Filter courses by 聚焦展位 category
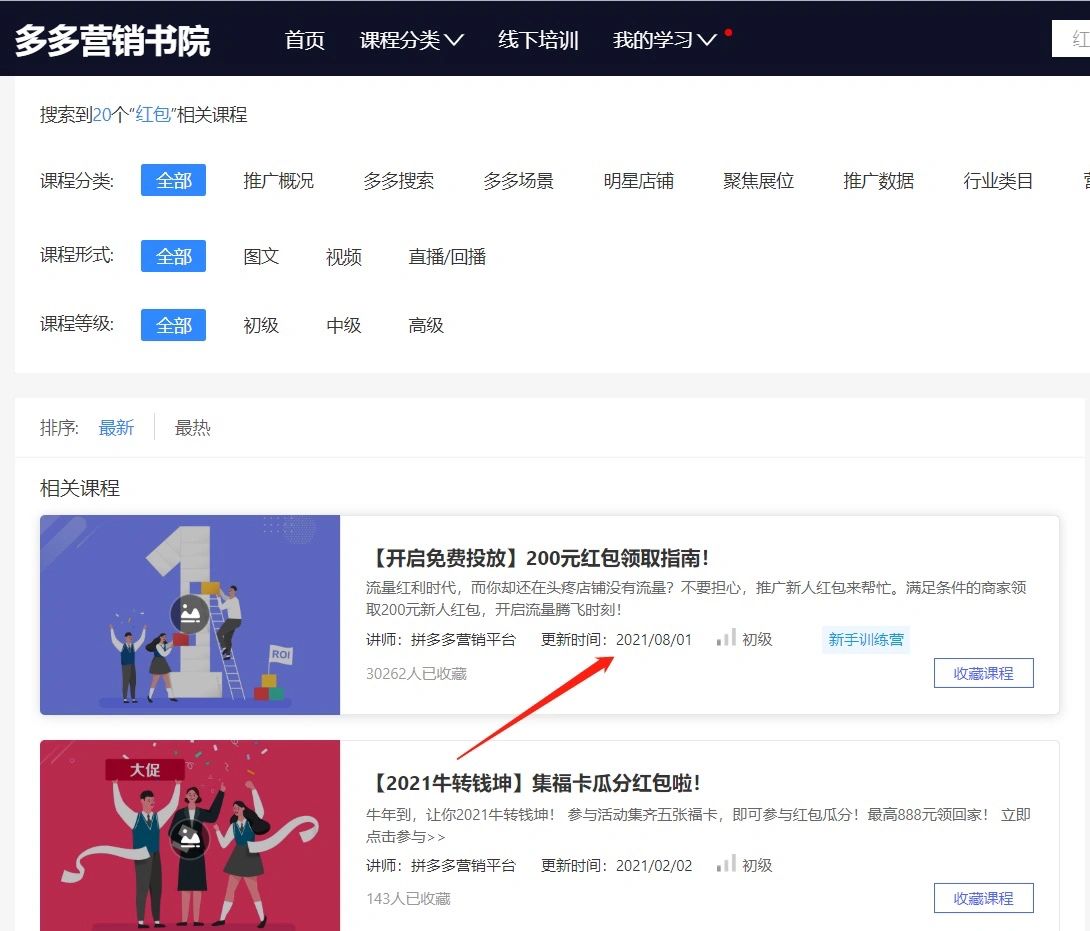Image resolution: width=1090 pixels, height=931 pixels. 758,181
